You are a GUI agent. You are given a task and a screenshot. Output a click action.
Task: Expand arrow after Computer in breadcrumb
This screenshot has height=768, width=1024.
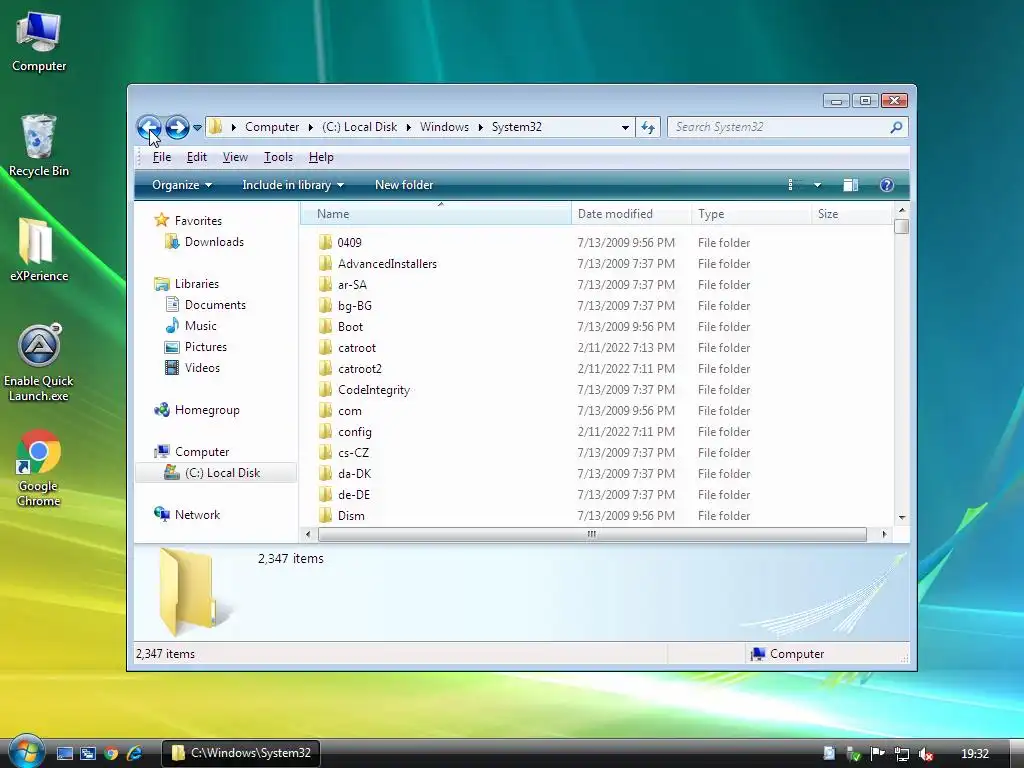(310, 127)
